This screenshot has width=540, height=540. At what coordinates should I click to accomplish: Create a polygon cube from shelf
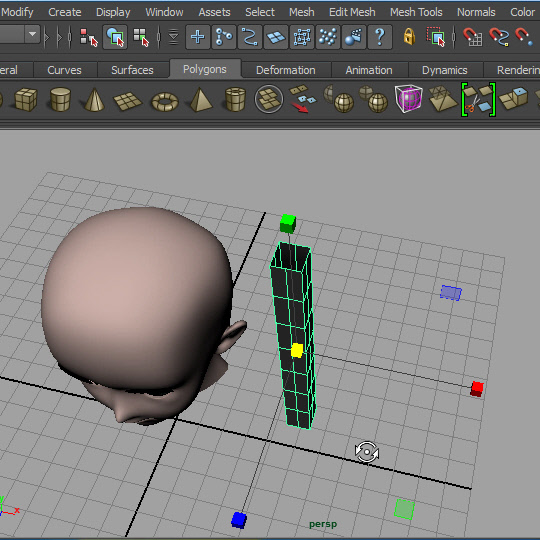click(26, 100)
